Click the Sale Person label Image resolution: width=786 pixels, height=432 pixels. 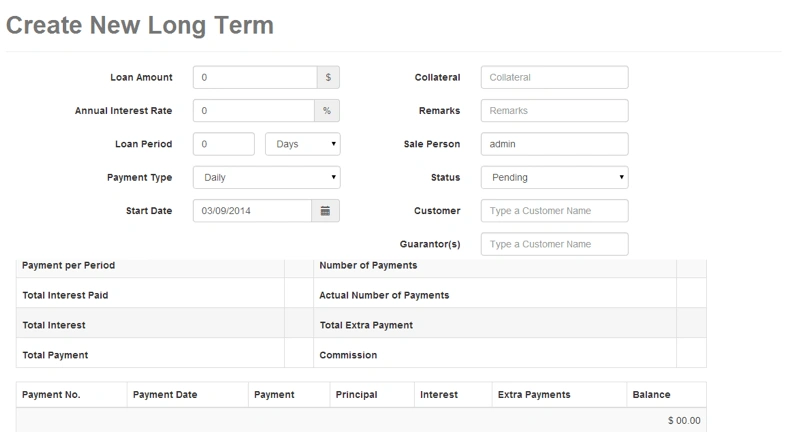pyautogui.click(x=432, y=144)
